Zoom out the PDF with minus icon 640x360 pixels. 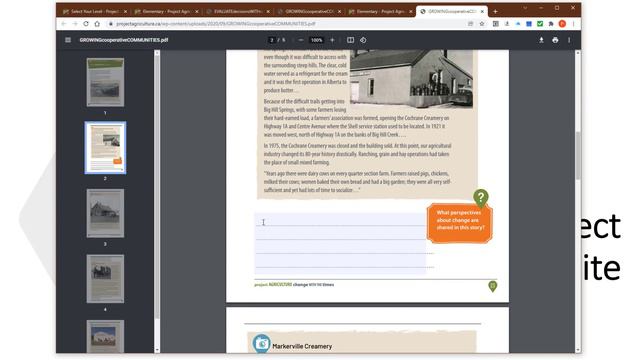click(x=301, y=40)
